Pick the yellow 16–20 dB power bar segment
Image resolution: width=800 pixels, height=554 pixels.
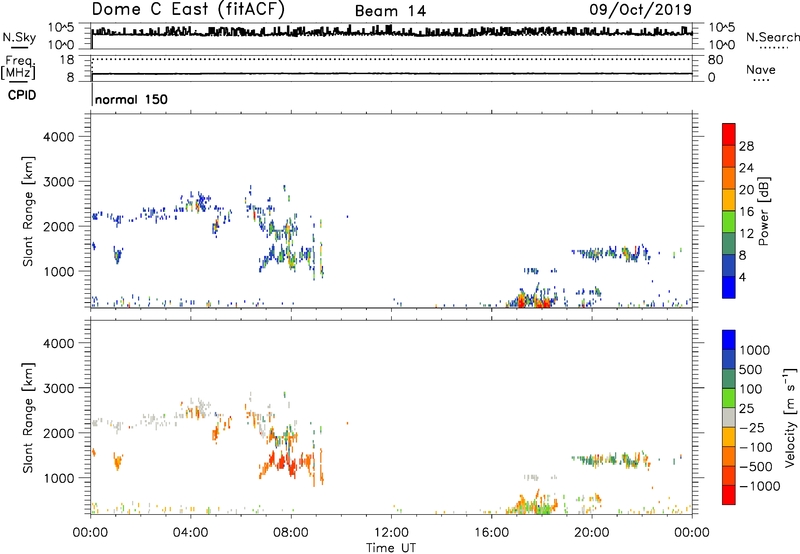tap(729, 200)
